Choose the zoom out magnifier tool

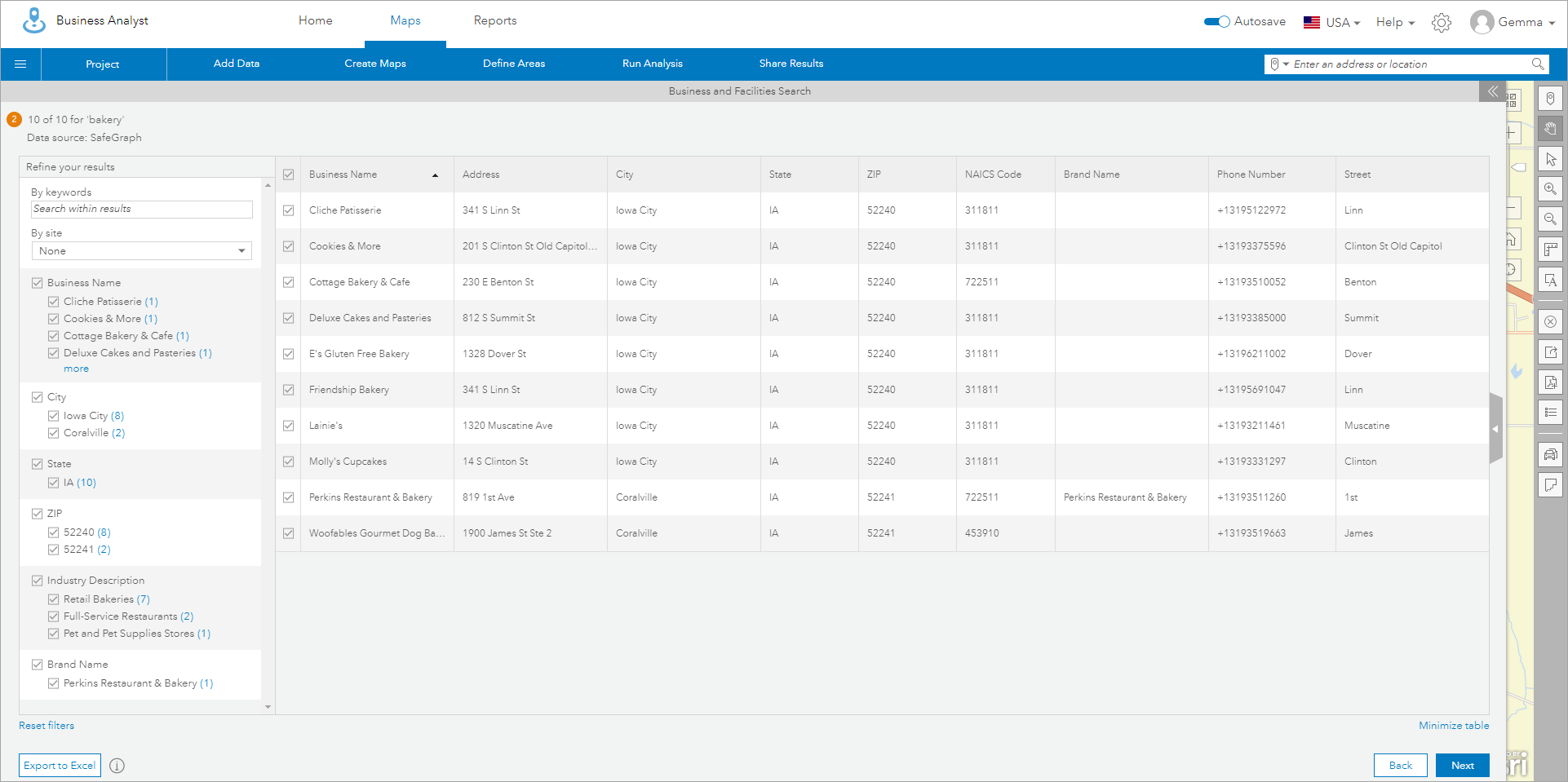pos(1550,219)
